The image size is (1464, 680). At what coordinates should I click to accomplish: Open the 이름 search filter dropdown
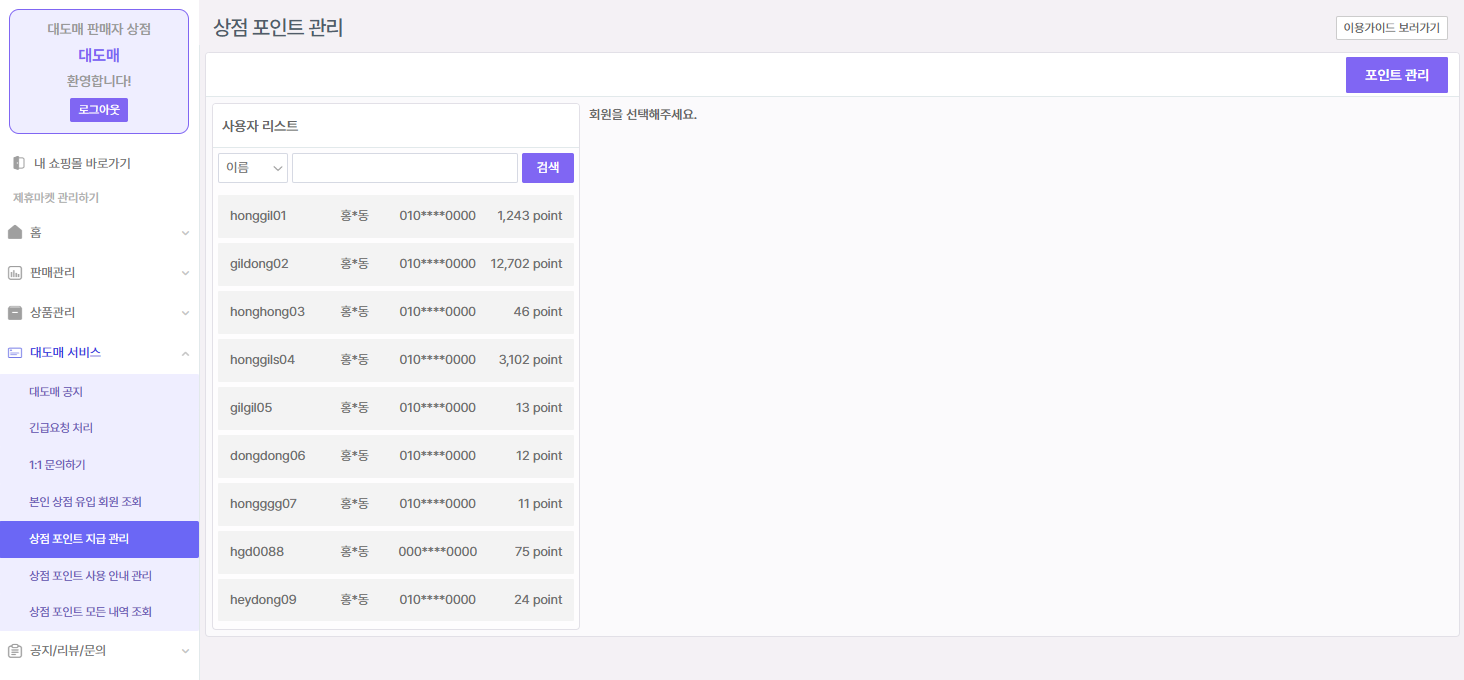point(253,168)
